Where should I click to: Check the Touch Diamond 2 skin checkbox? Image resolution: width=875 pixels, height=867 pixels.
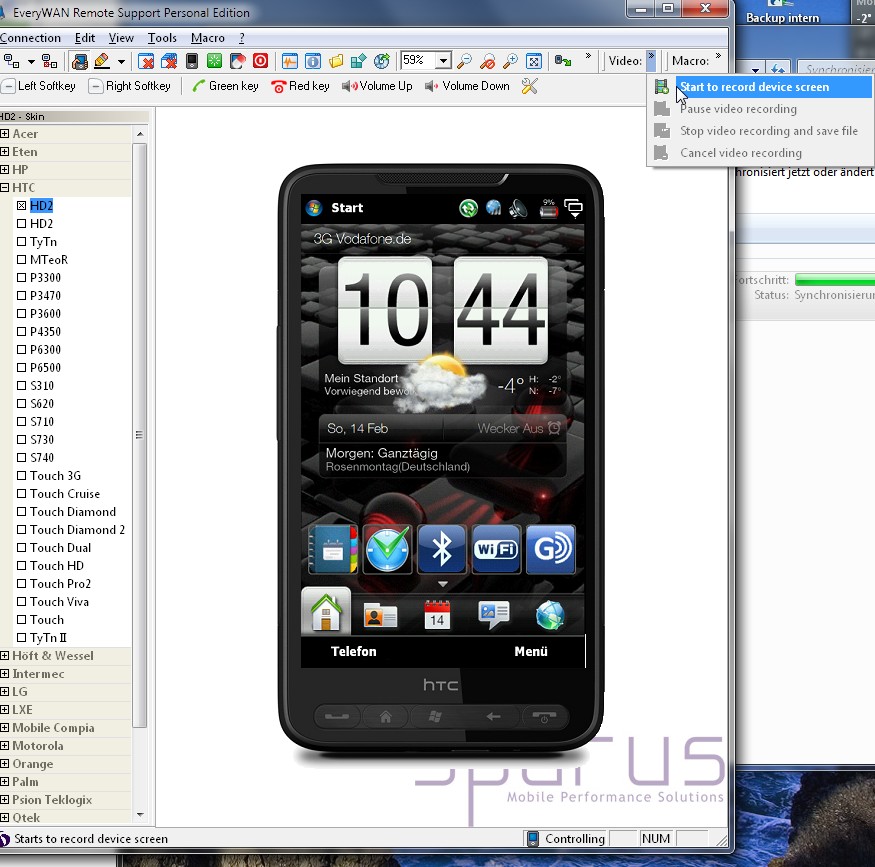coord(21,529)
